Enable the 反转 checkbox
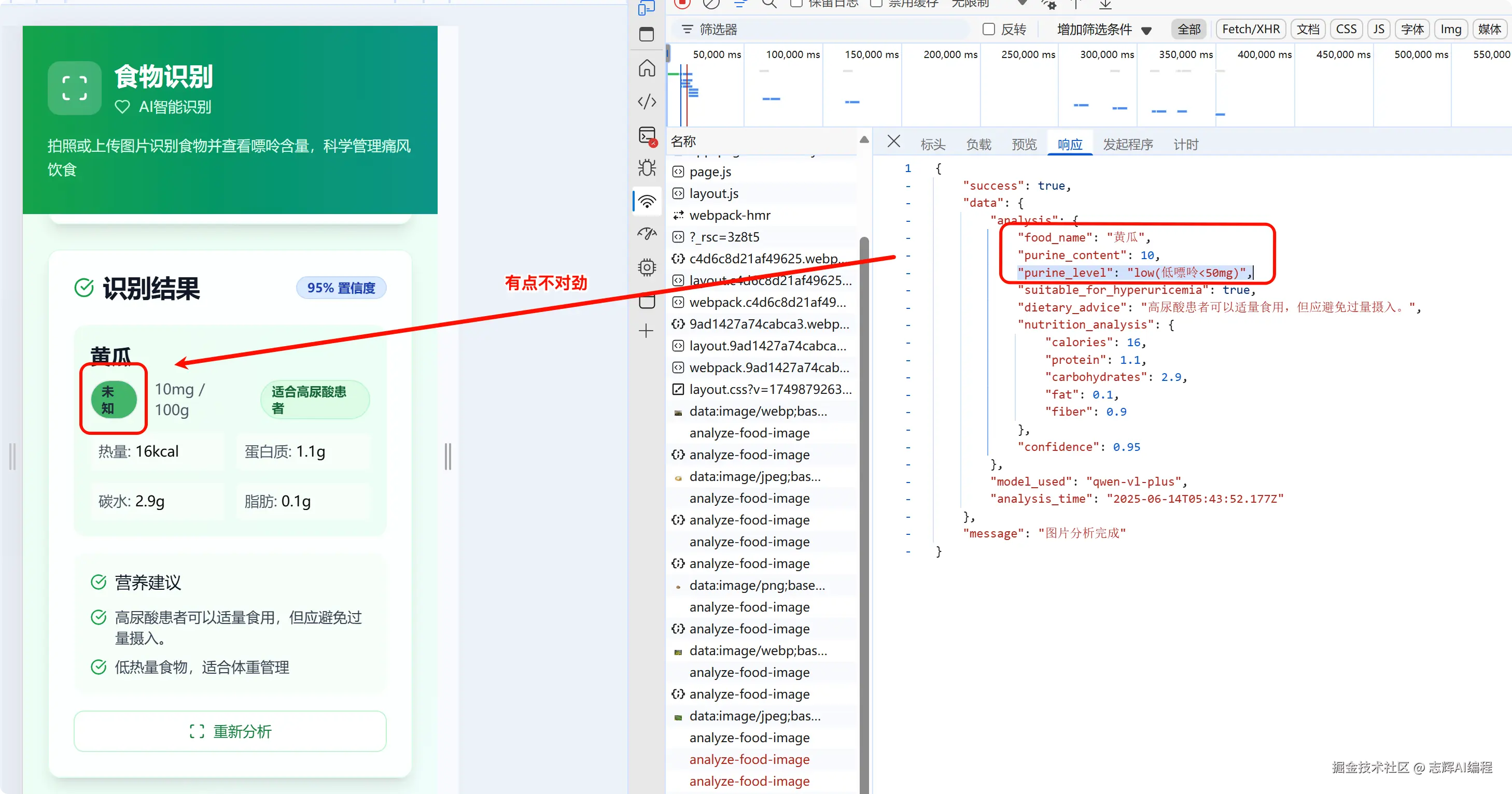Screen dimensions: 1512x794 tap(989, 30)
